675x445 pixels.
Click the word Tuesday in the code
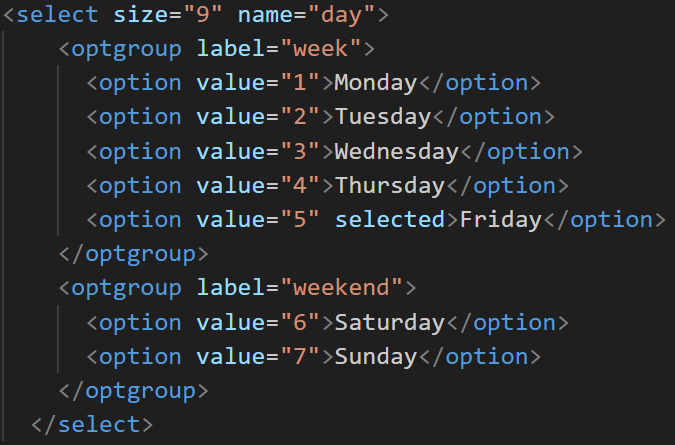(x=382, y=117)
